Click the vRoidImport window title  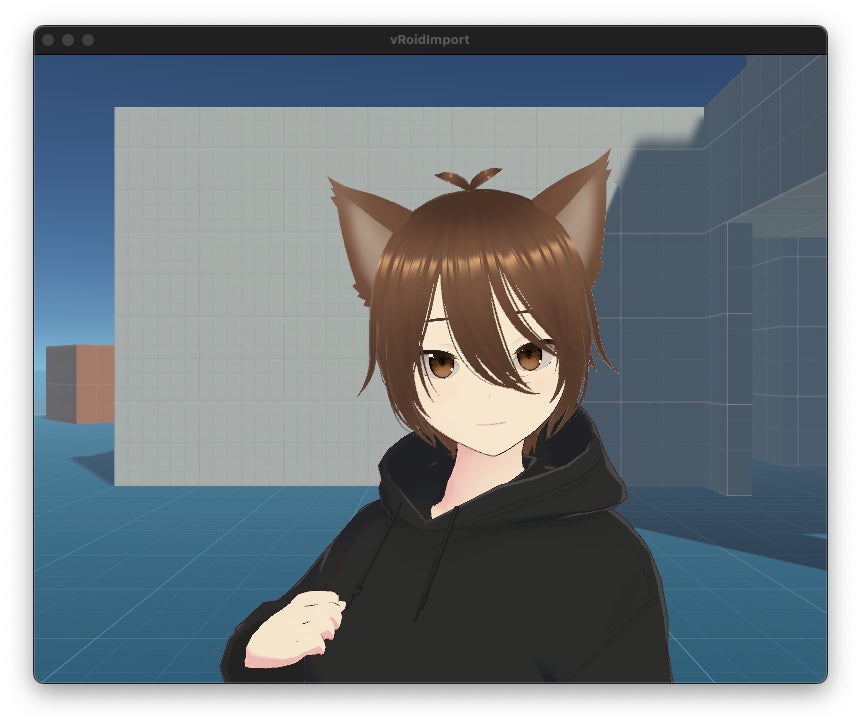429,40
